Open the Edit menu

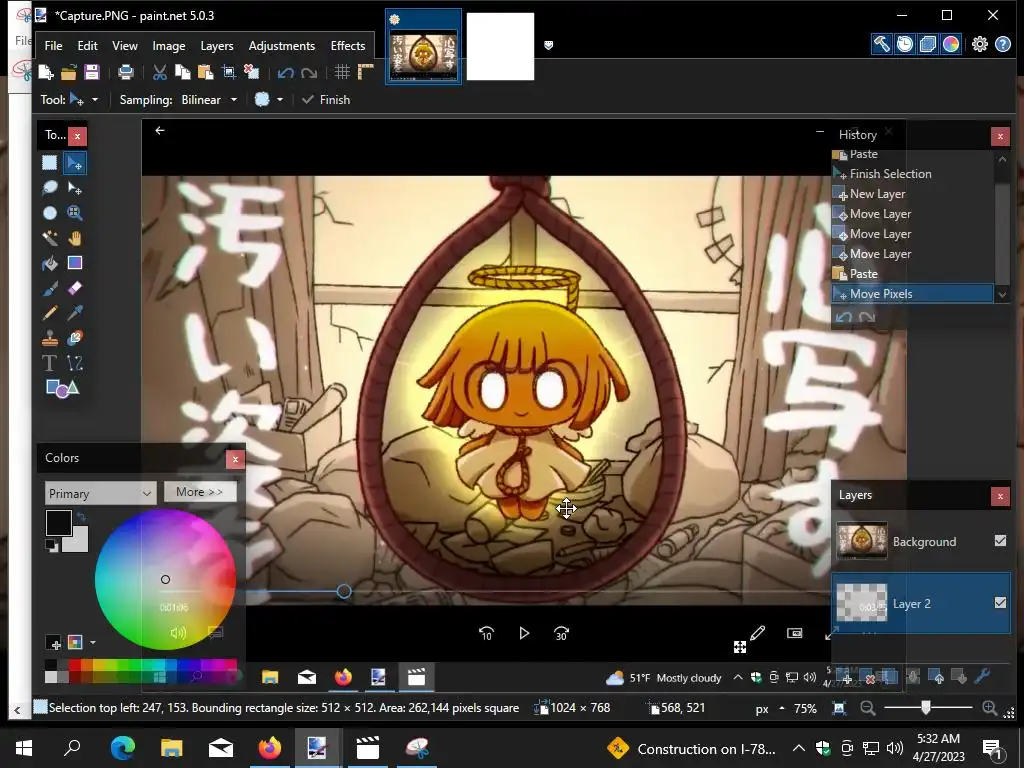[88, 46]
